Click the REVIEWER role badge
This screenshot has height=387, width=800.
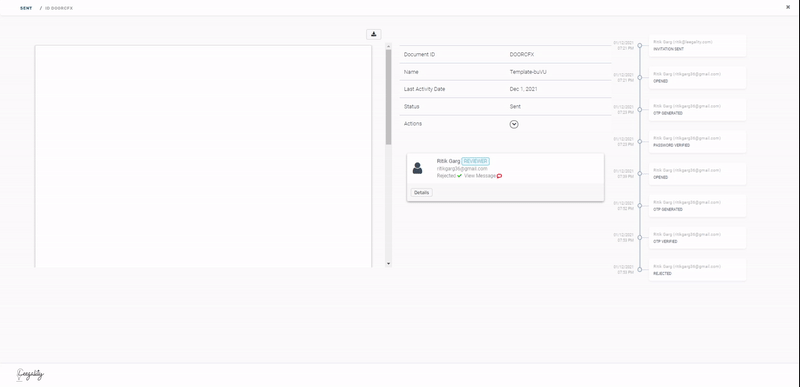click(476, 161)
